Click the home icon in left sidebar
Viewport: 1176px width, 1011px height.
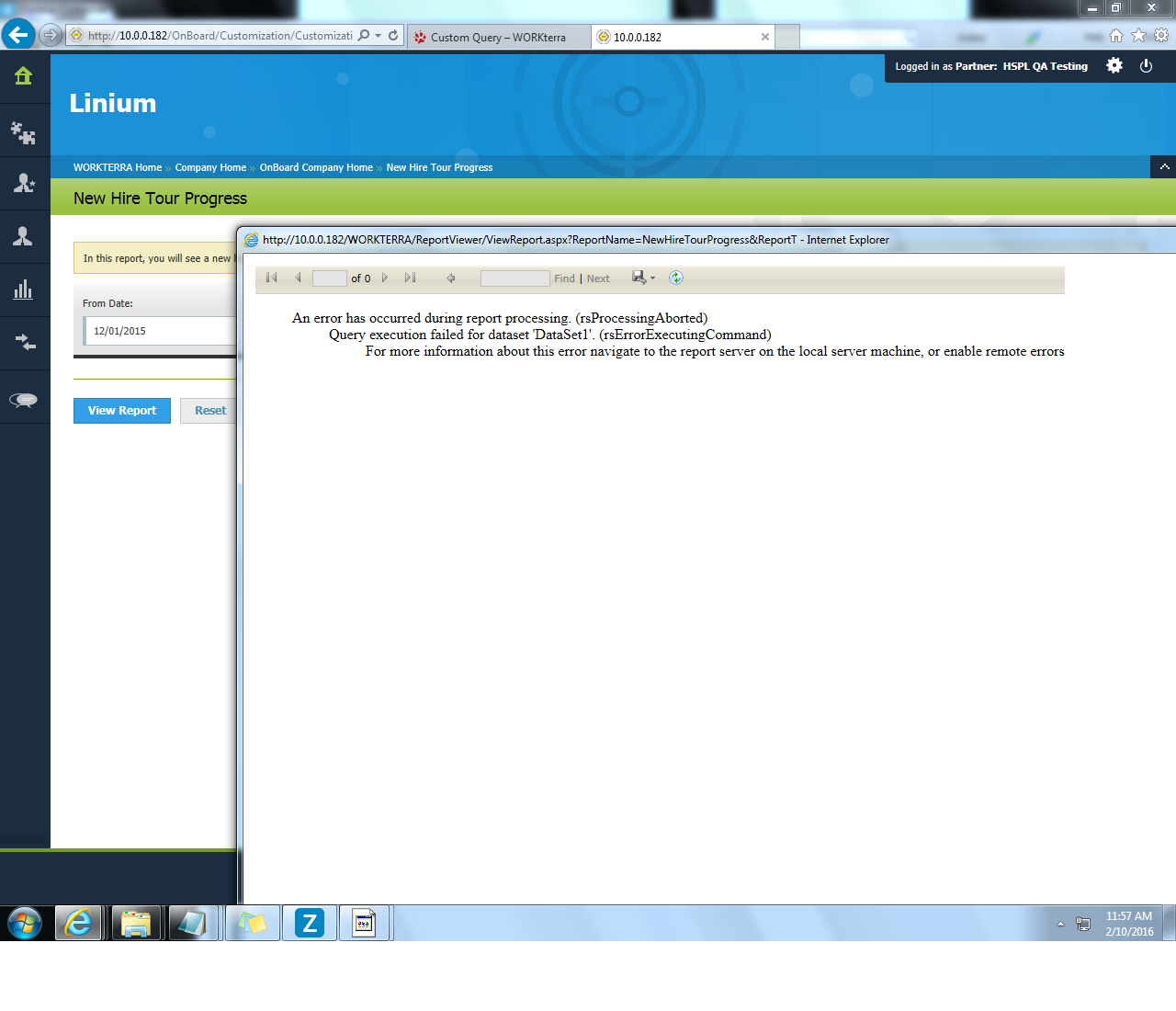coord(24,76)
